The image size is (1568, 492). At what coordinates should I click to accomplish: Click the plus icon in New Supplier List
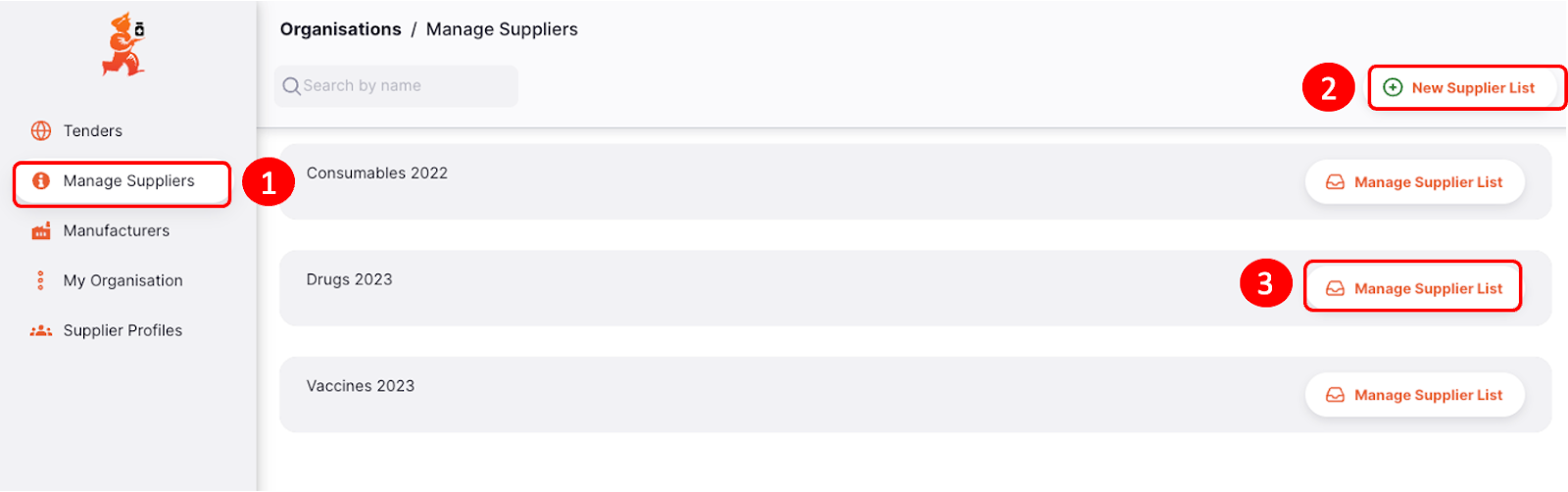pyautogui.click(x=1393, y=87)
